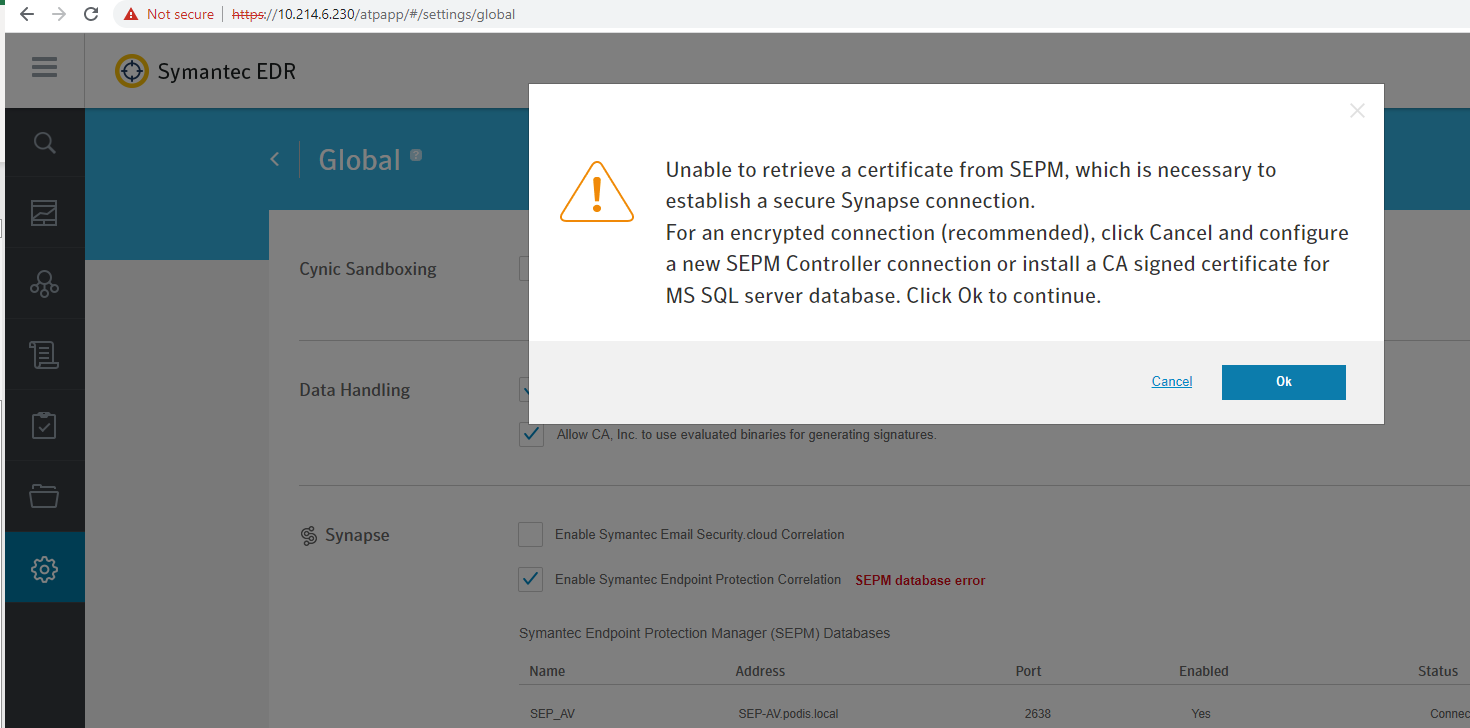Click the browser address bar URL
The height and width of the screenshot is (728, 1470).
pos(374,14)
